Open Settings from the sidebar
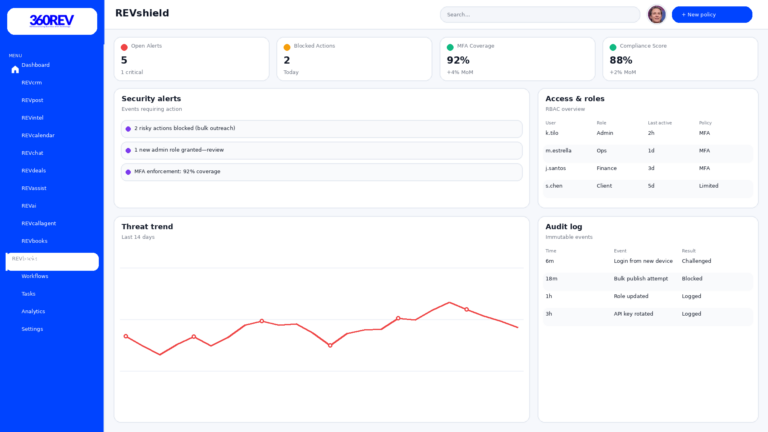 (32, 329)
